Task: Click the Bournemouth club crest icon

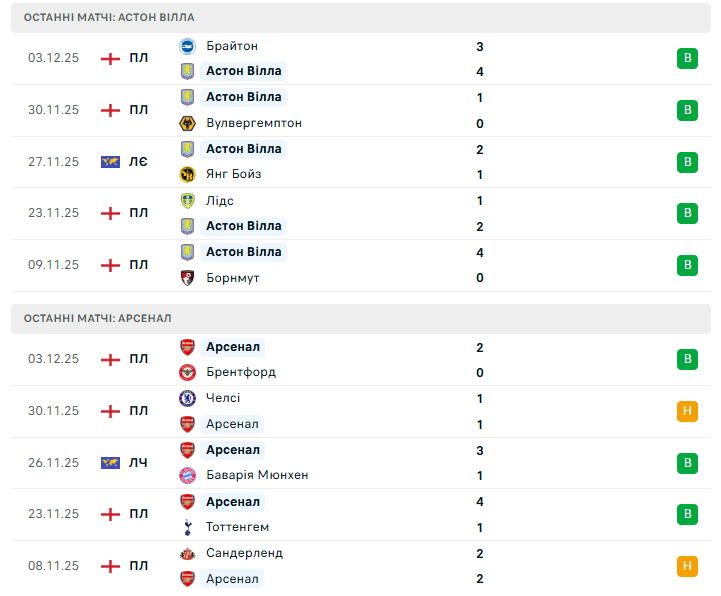Action: (187, 278)
